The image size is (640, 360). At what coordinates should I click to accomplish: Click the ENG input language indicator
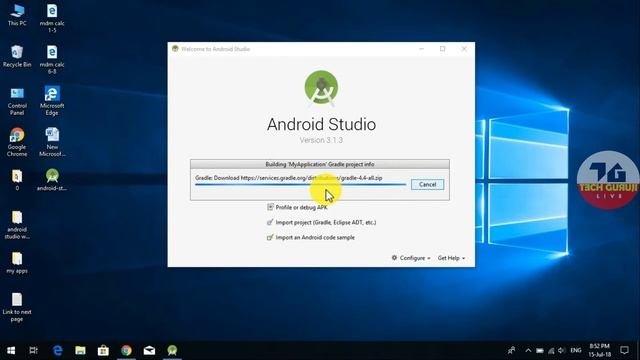click(576, 351)
